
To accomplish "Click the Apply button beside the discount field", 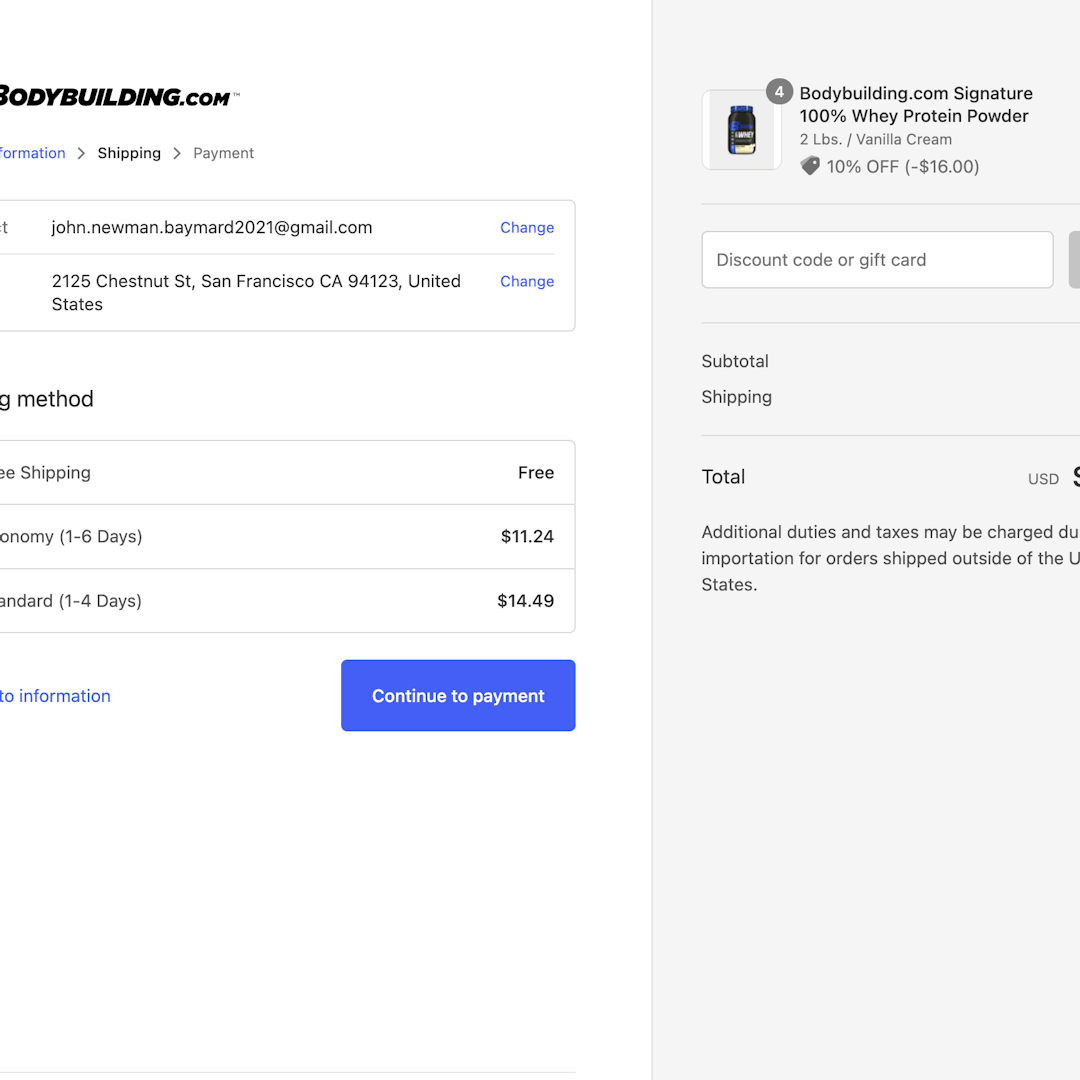I will pos(1075,259).
